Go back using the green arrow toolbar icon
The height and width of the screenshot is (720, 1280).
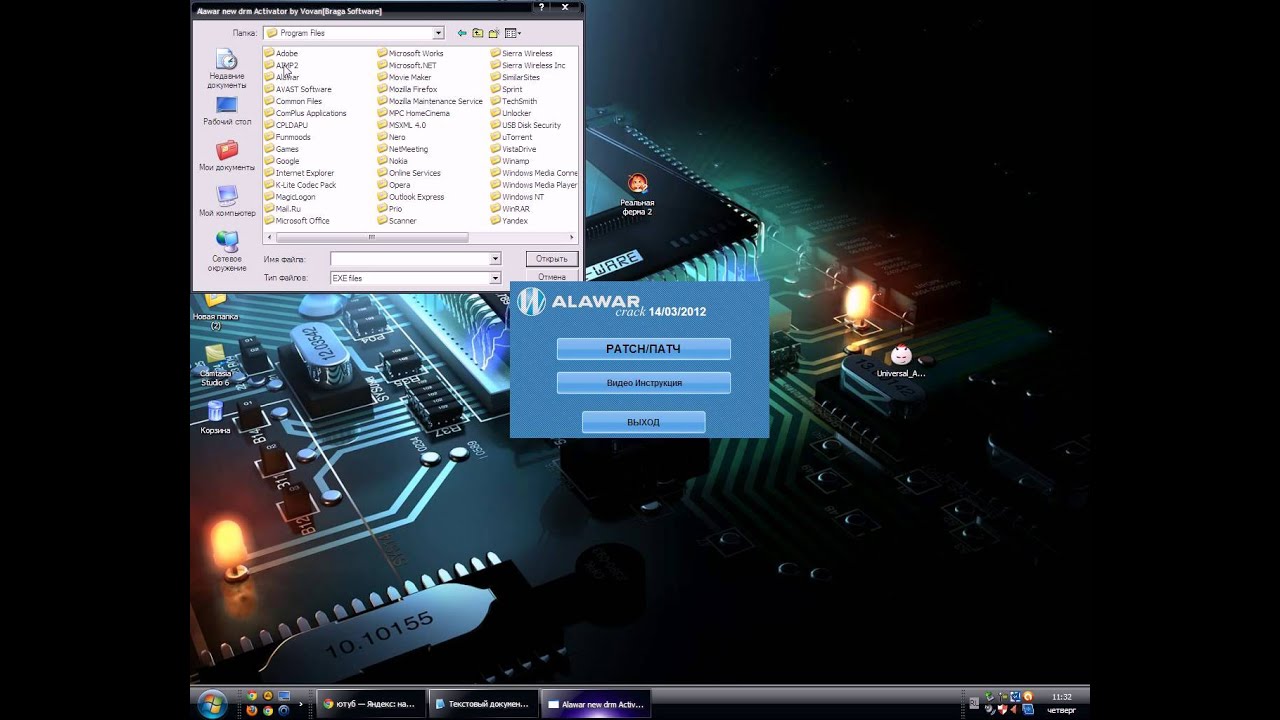pos(462,33)
